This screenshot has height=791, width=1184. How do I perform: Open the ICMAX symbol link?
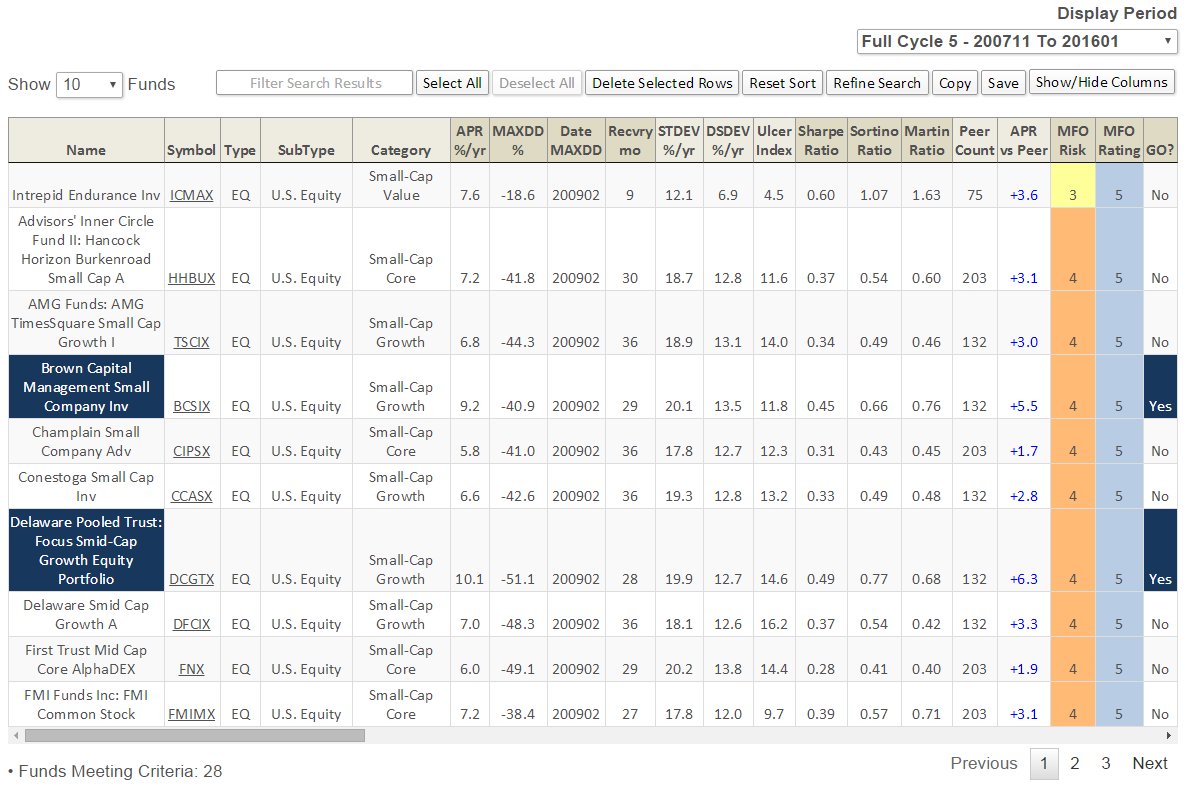[191, 195]
